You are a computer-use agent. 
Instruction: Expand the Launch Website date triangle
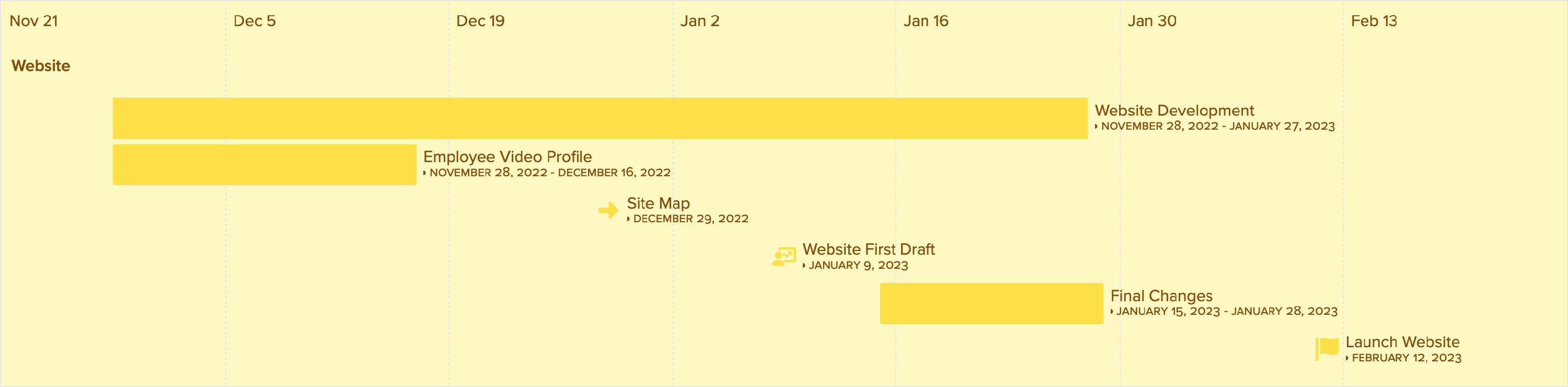1347,358
